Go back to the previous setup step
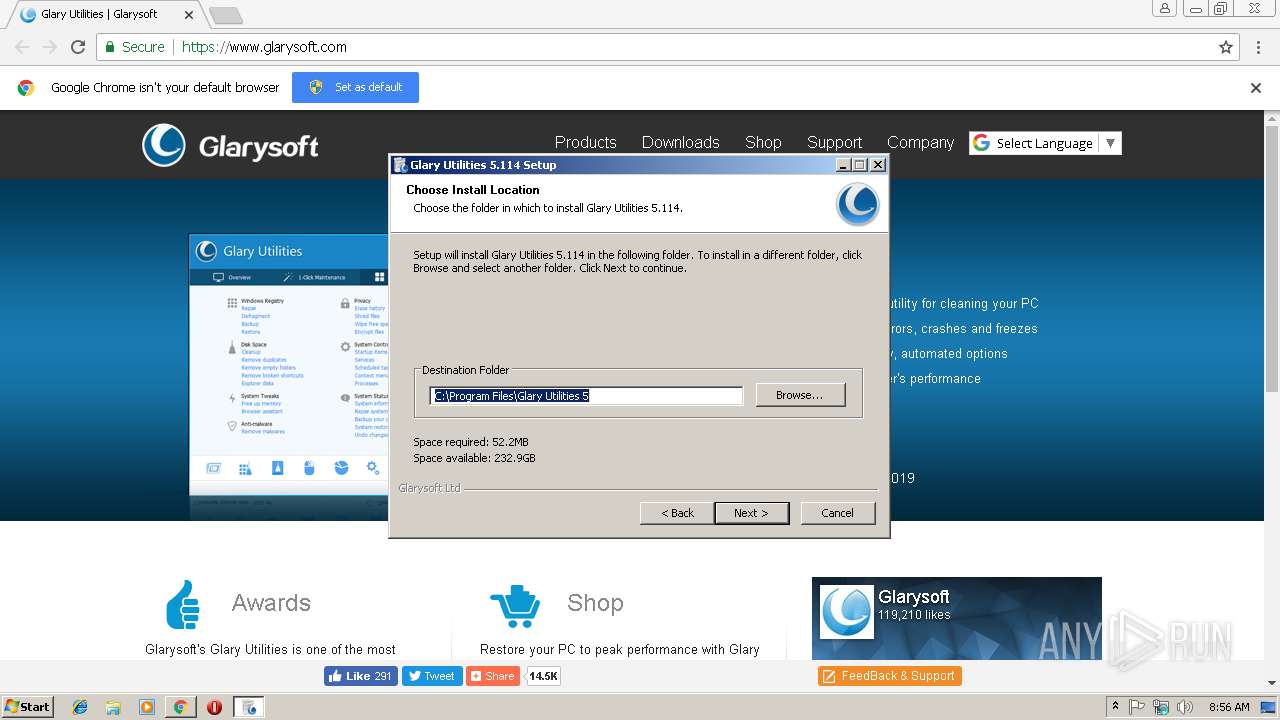 677,513
